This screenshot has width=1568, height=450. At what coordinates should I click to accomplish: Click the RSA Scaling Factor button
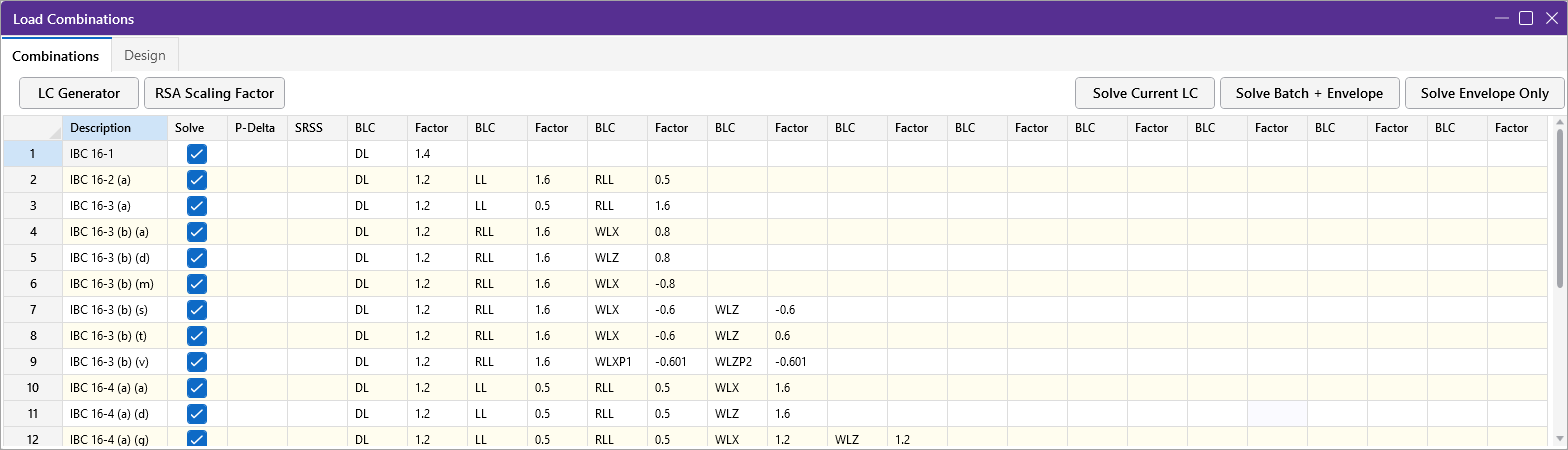(215, 93)
